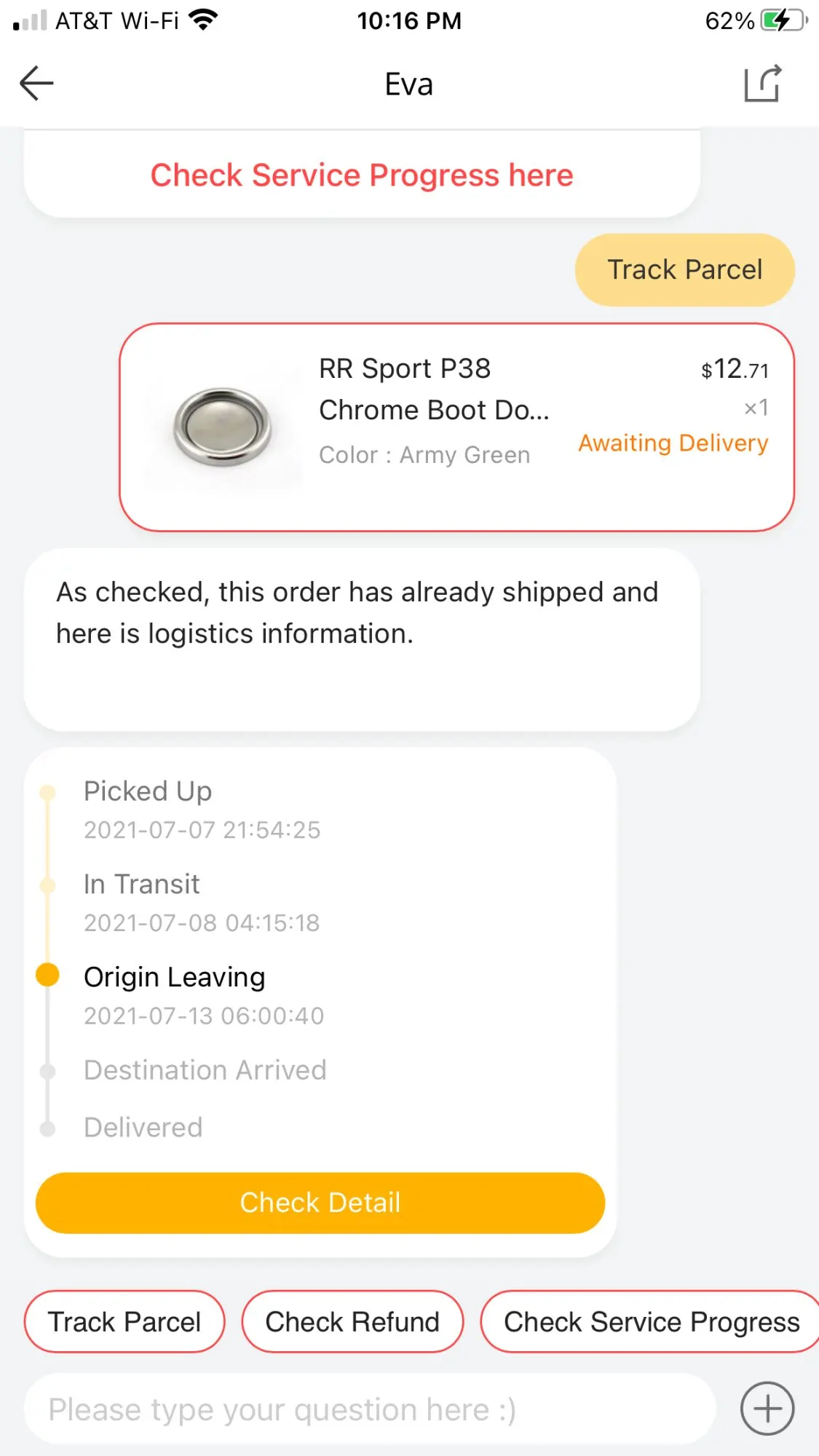
Task: Tap the Awaiting Delivery status text
Action: click(673, 443)
